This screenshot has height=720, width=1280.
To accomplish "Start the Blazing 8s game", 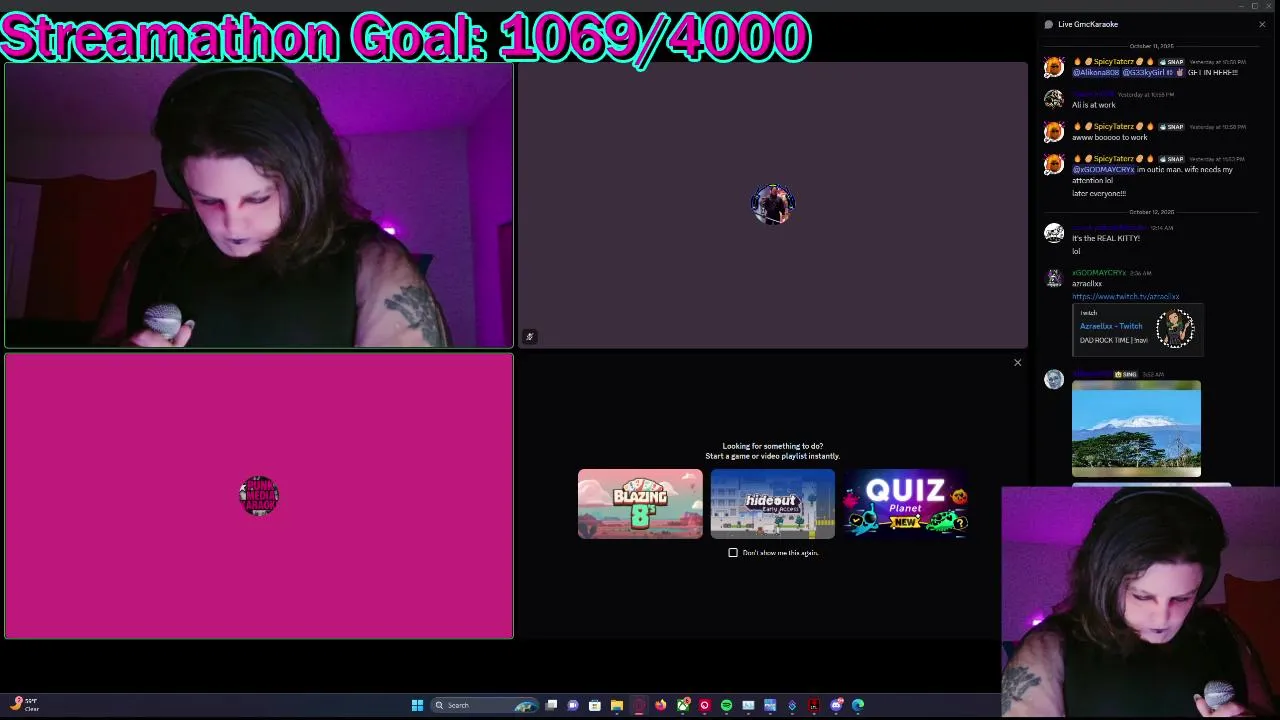I will point(640,504).
